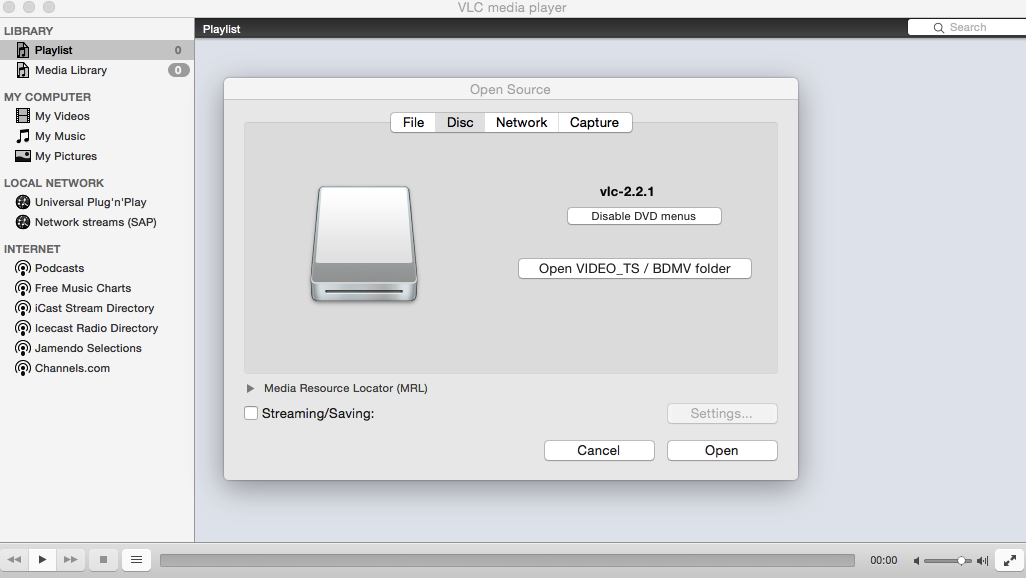Screen dimensions: 1026x578
Task: Select Universal Plug'n'Play entry
Action: [x=97, y=202]
